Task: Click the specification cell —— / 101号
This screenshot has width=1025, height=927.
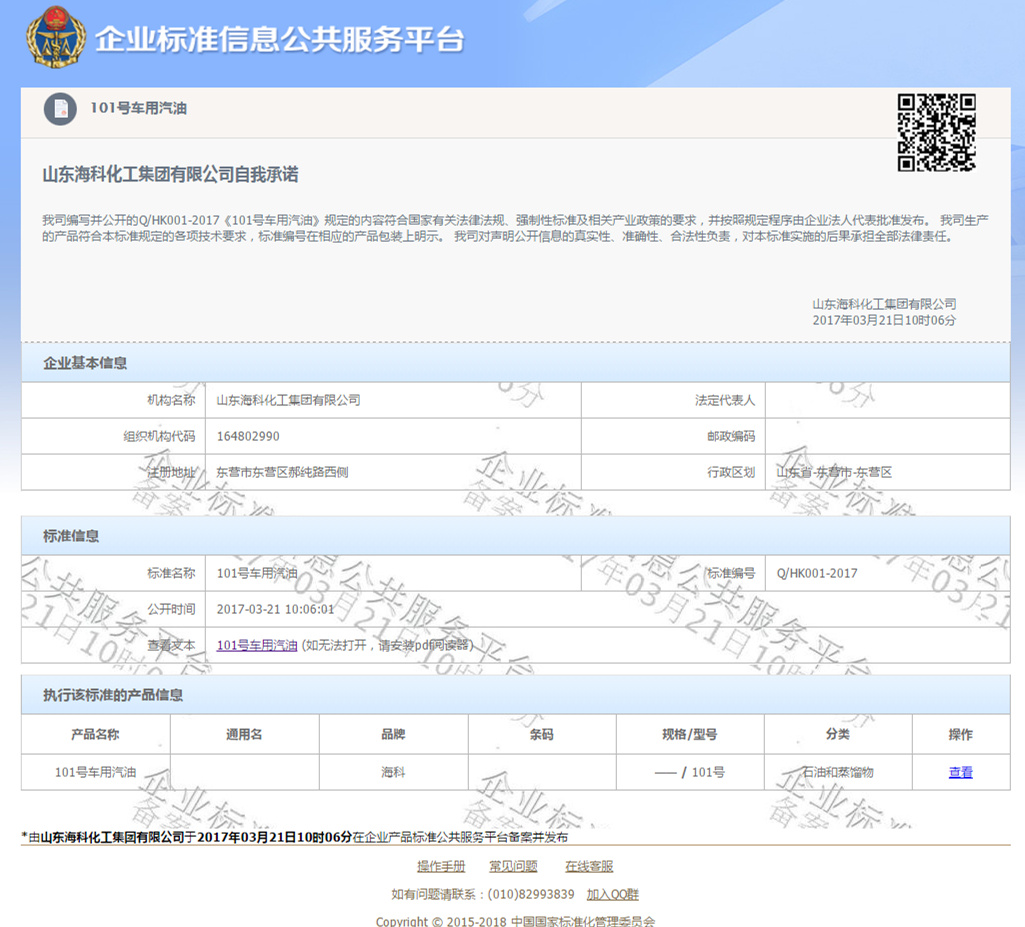Action: 690,772
